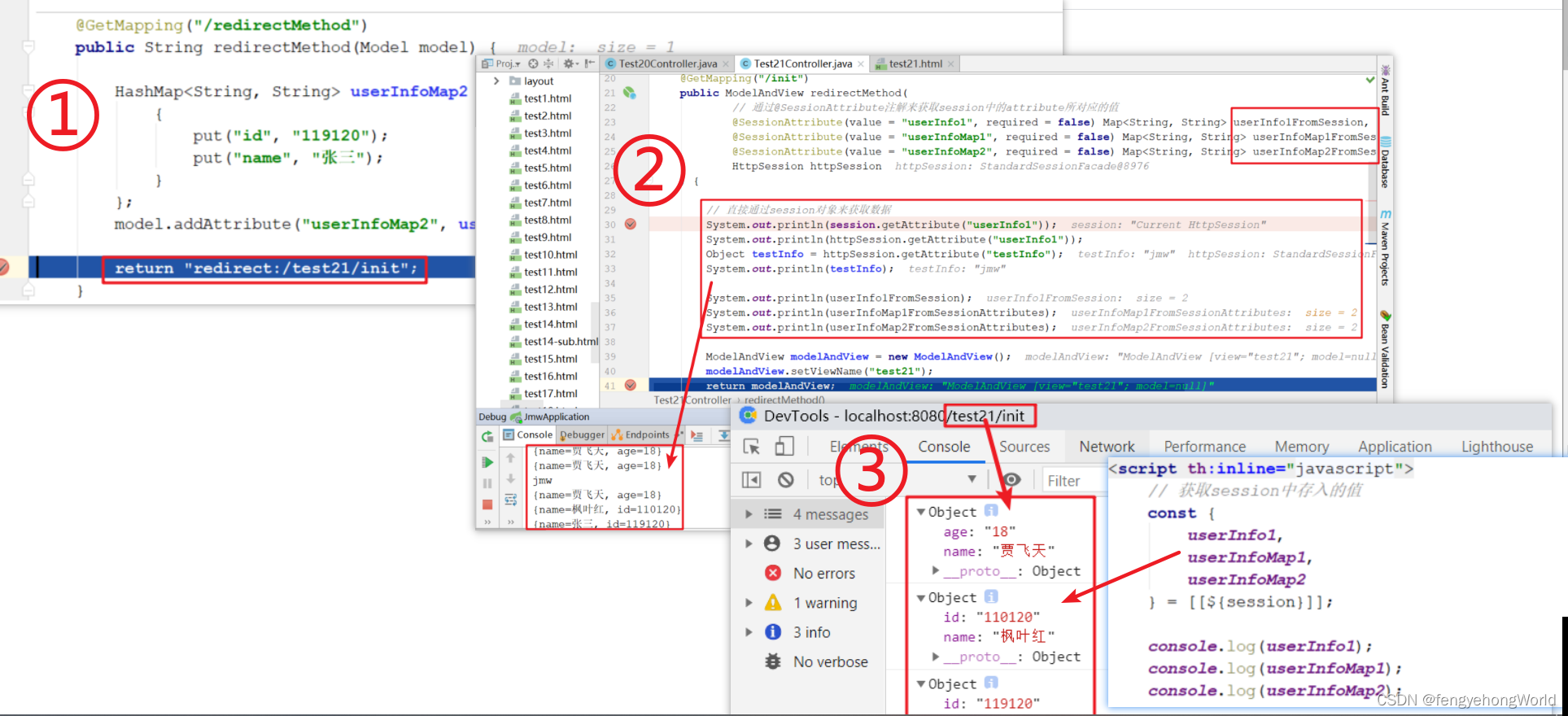
Task: Switch to DevTools Performance tab
Action: (1204, 447)
